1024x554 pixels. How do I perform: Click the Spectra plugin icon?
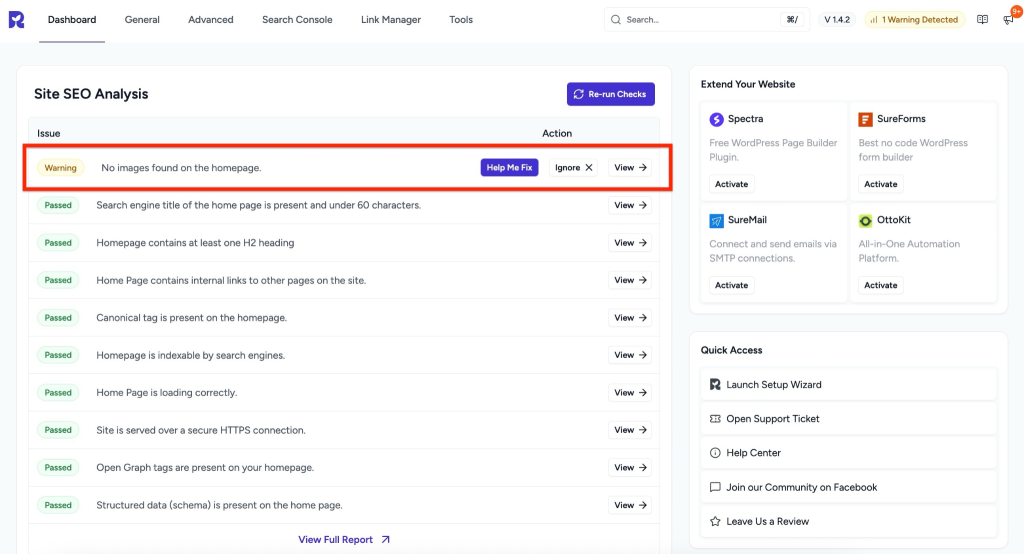point(717,119)
